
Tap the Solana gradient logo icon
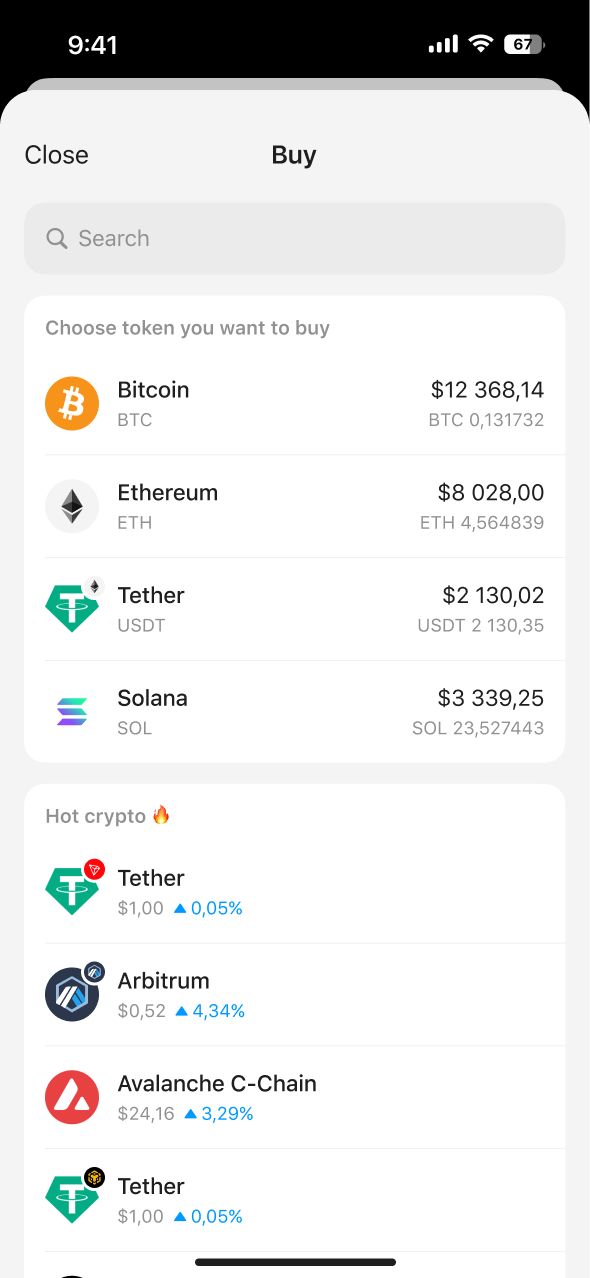pos(72,711)
